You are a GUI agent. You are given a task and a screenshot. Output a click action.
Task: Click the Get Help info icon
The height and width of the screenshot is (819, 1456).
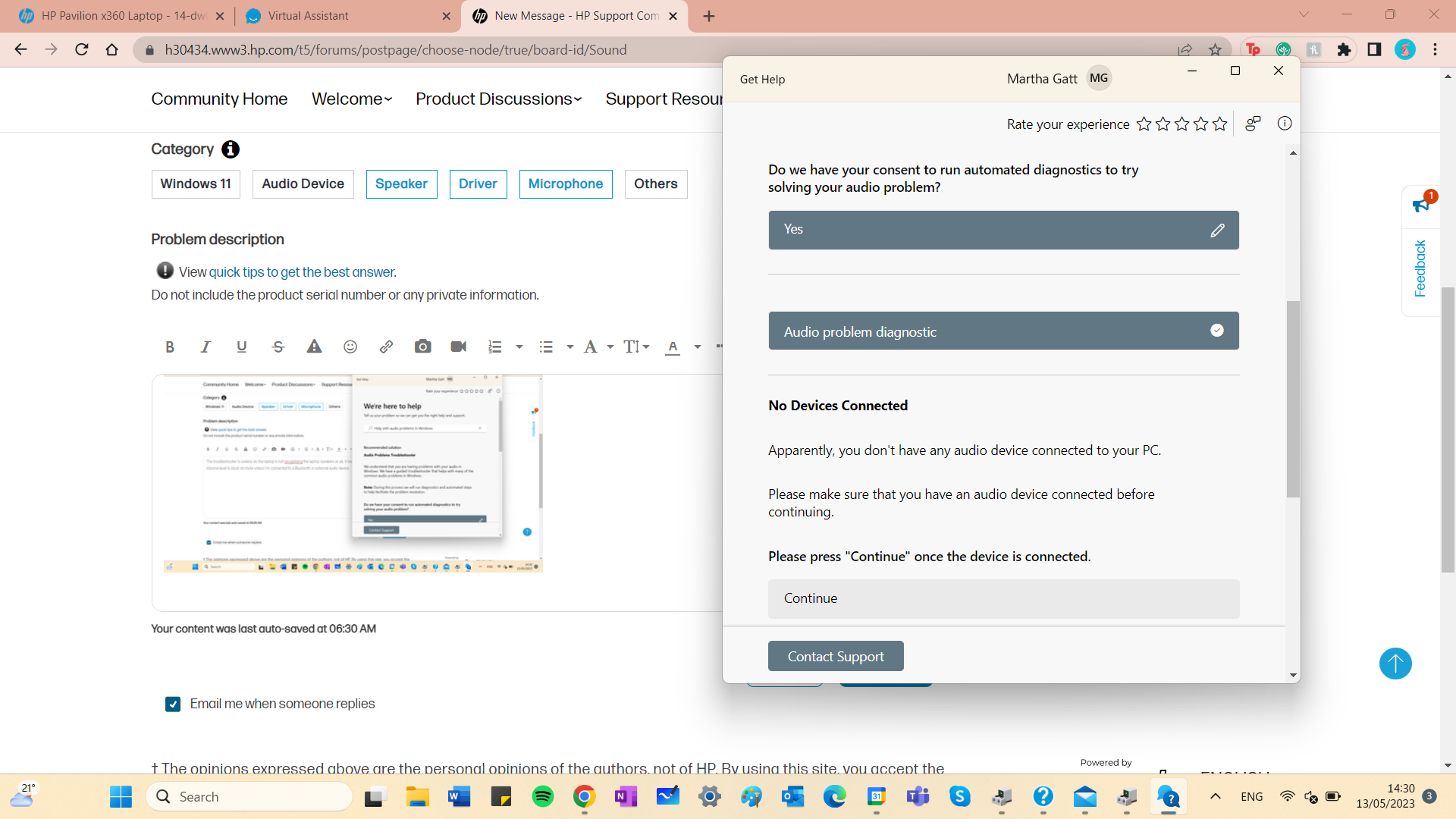[x=1285, y=124]
